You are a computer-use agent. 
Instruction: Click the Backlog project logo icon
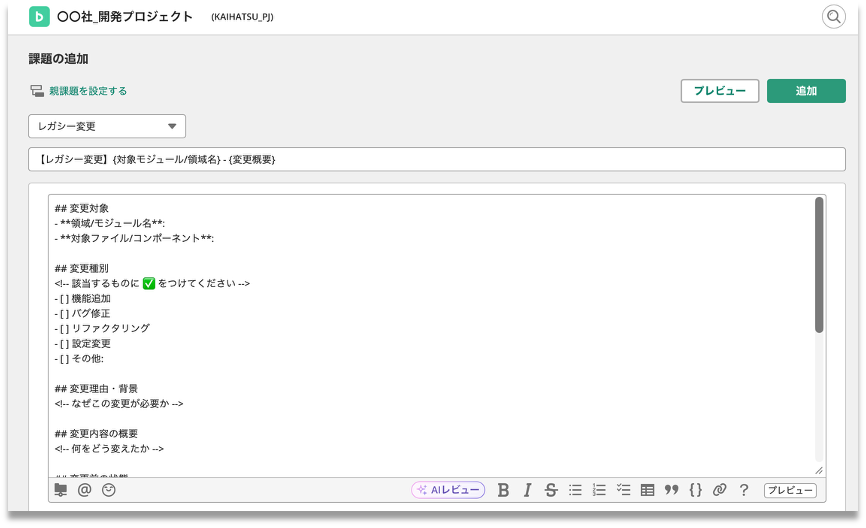tap(39, 17)
